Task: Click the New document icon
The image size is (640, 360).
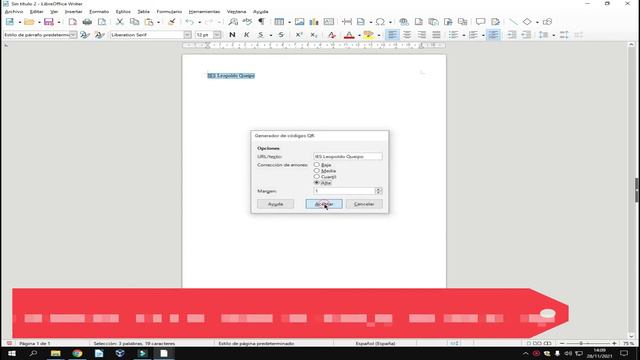Action: (10, 22)
